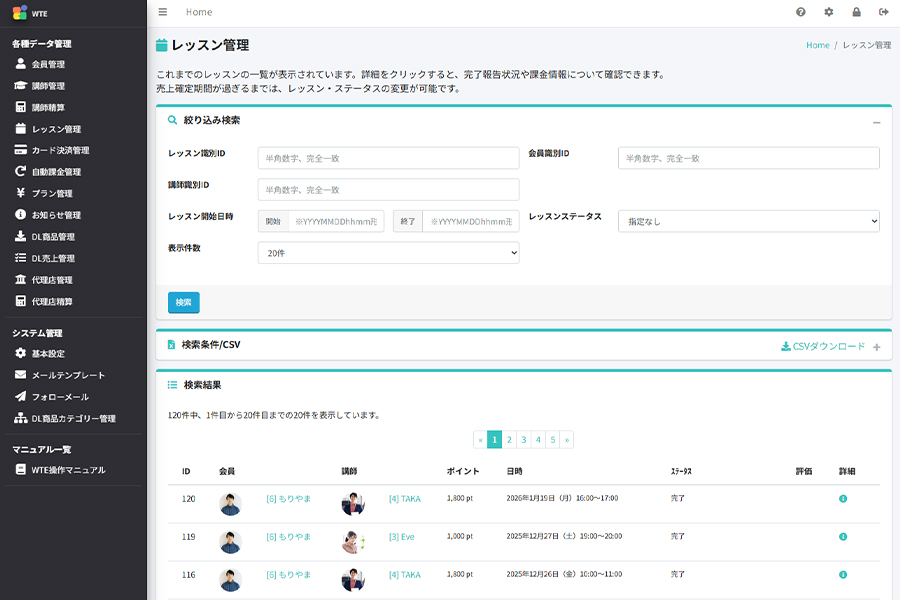Open settings via the top gear icon
This screenshot has width=900, height=600.
[x=828, y=12]
